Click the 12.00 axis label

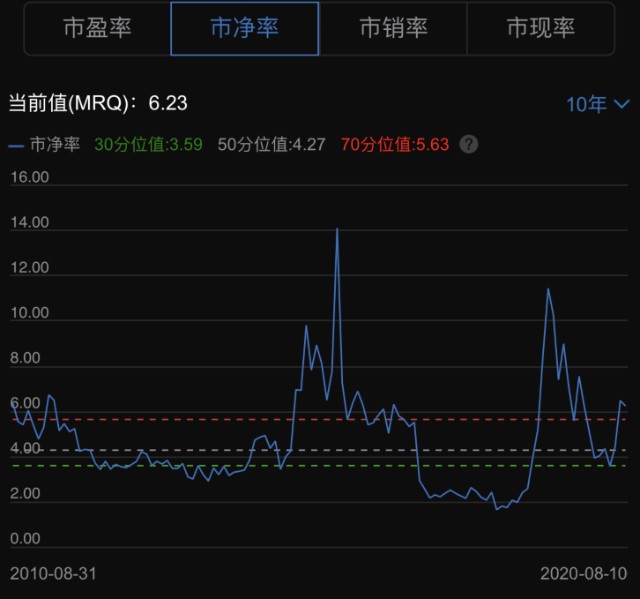coord(29,268)
